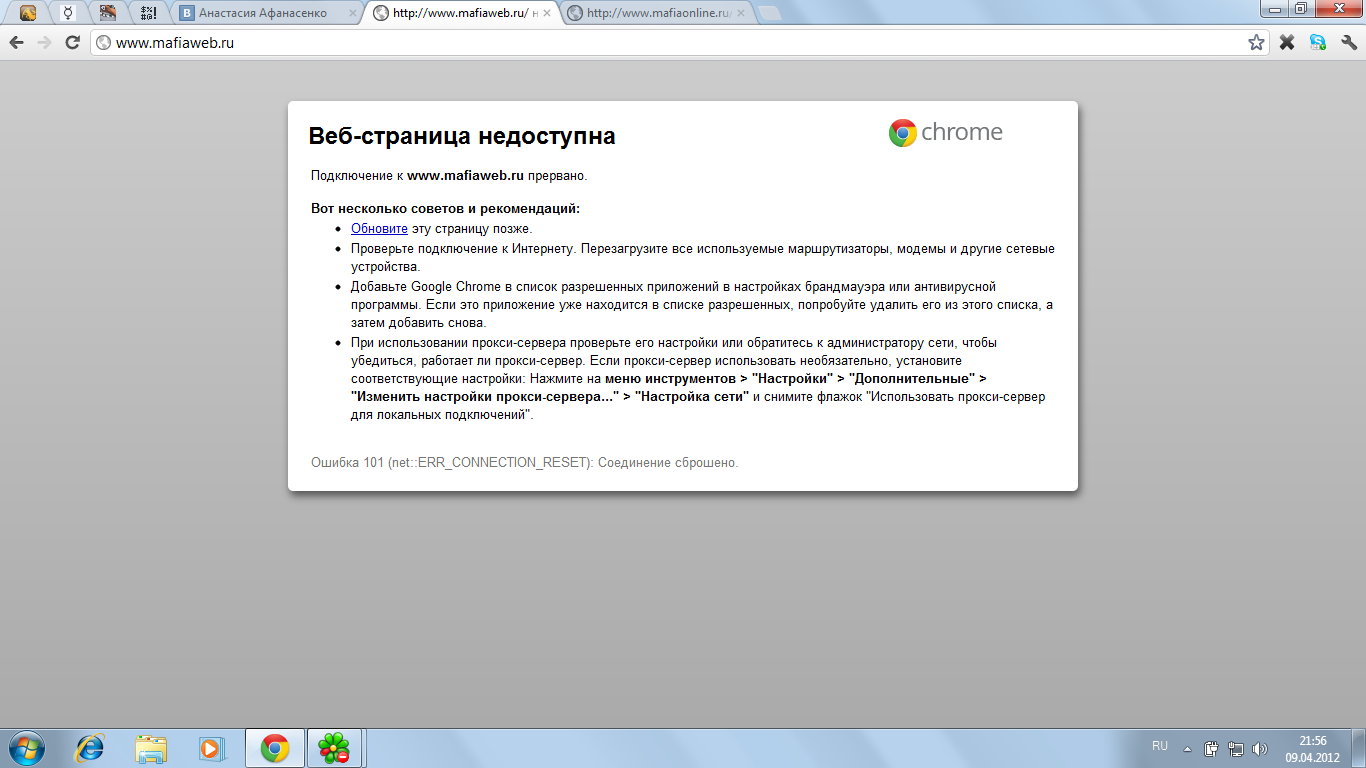The width and height of the screenshot is (1366, 768).
Task: Click the address bar showing www.mafiaweb.ru
Action: click(x=680, y=43)
